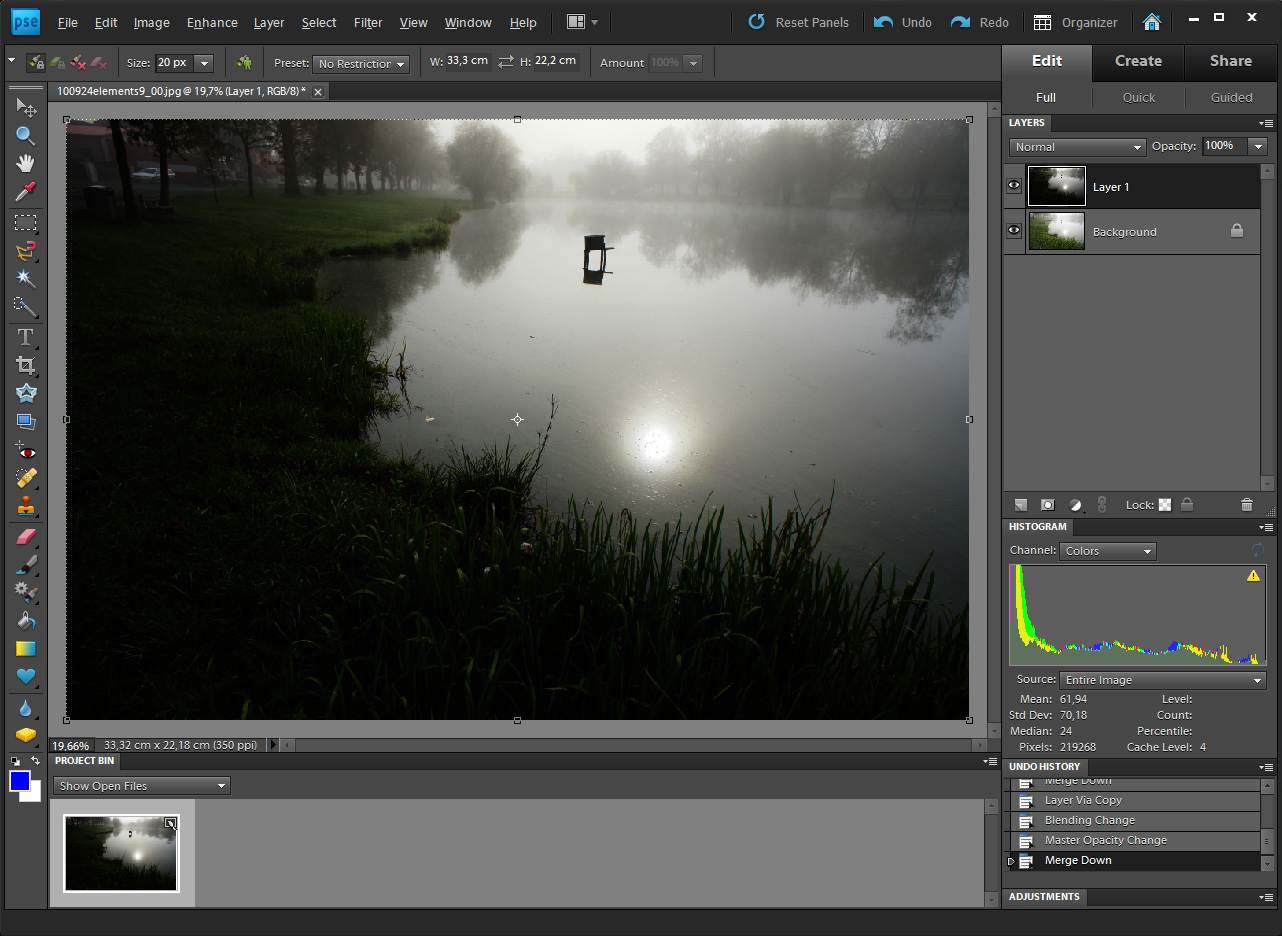The height and width of the screenshot is (936, 1282).
Task: Choose the Horizontal Type tool
Action: pos(26,337)
